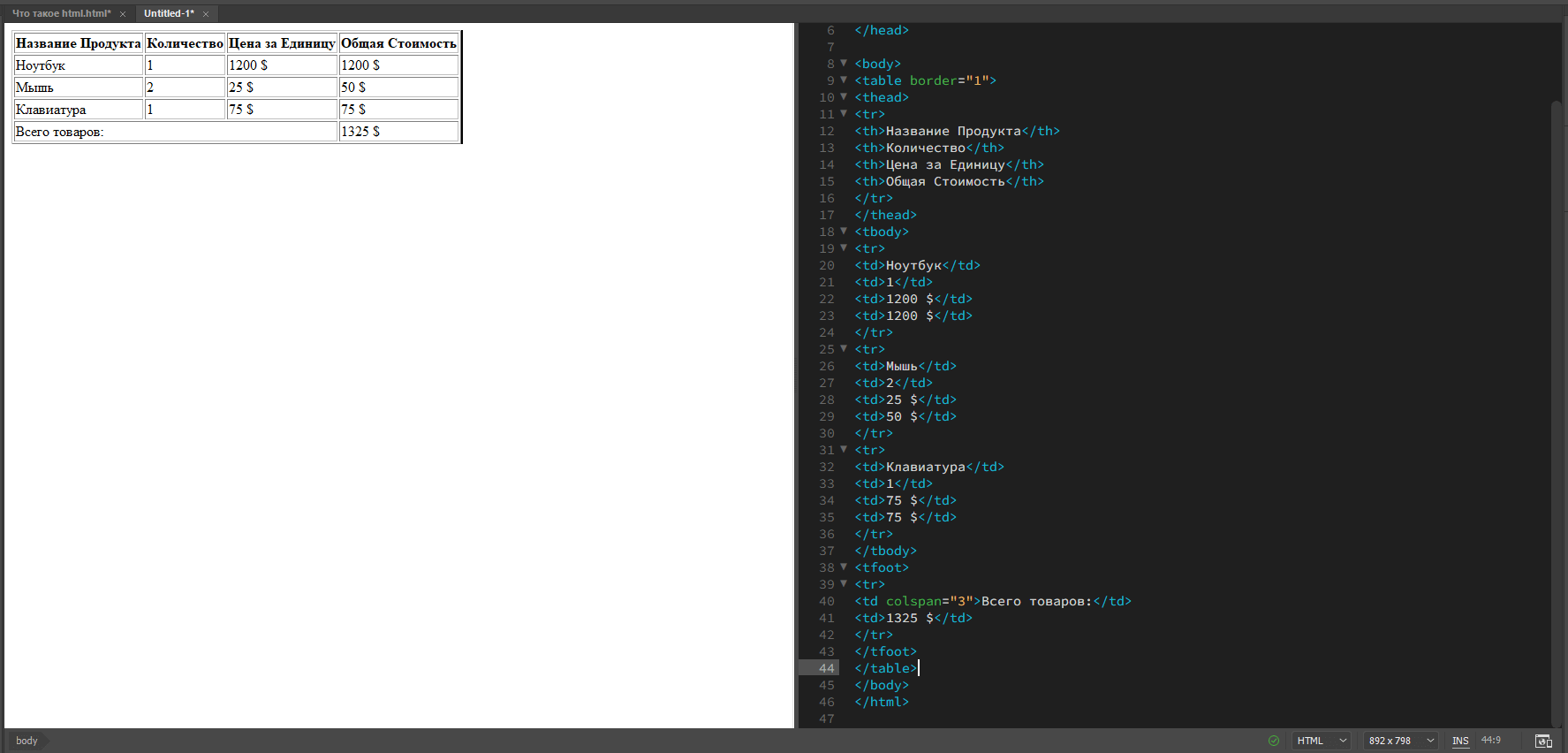Select the body tag in tag selector
The width and height of the screenshot is (1568, 753).
pos(27,741)
